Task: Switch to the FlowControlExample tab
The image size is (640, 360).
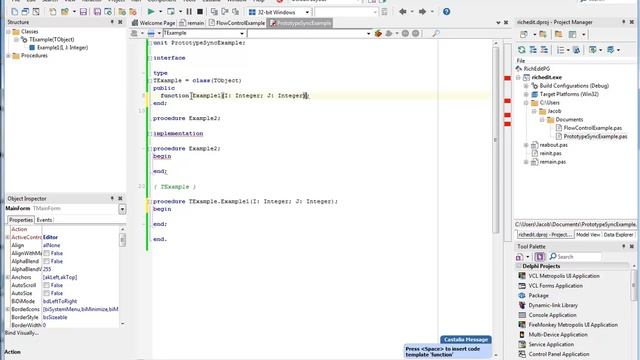Action: pos(237,23)
